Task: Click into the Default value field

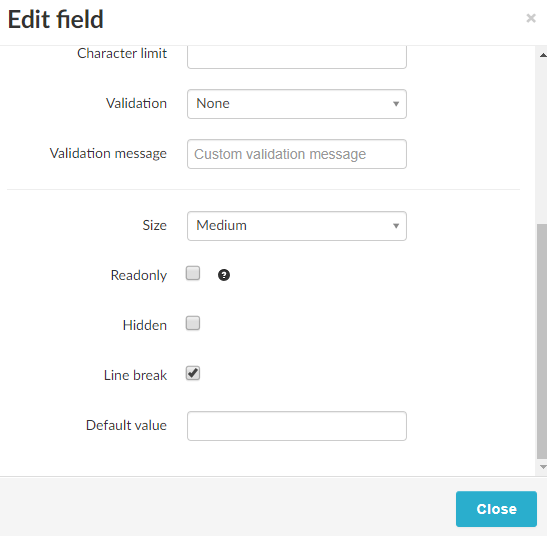Action: tap(297, 426)
